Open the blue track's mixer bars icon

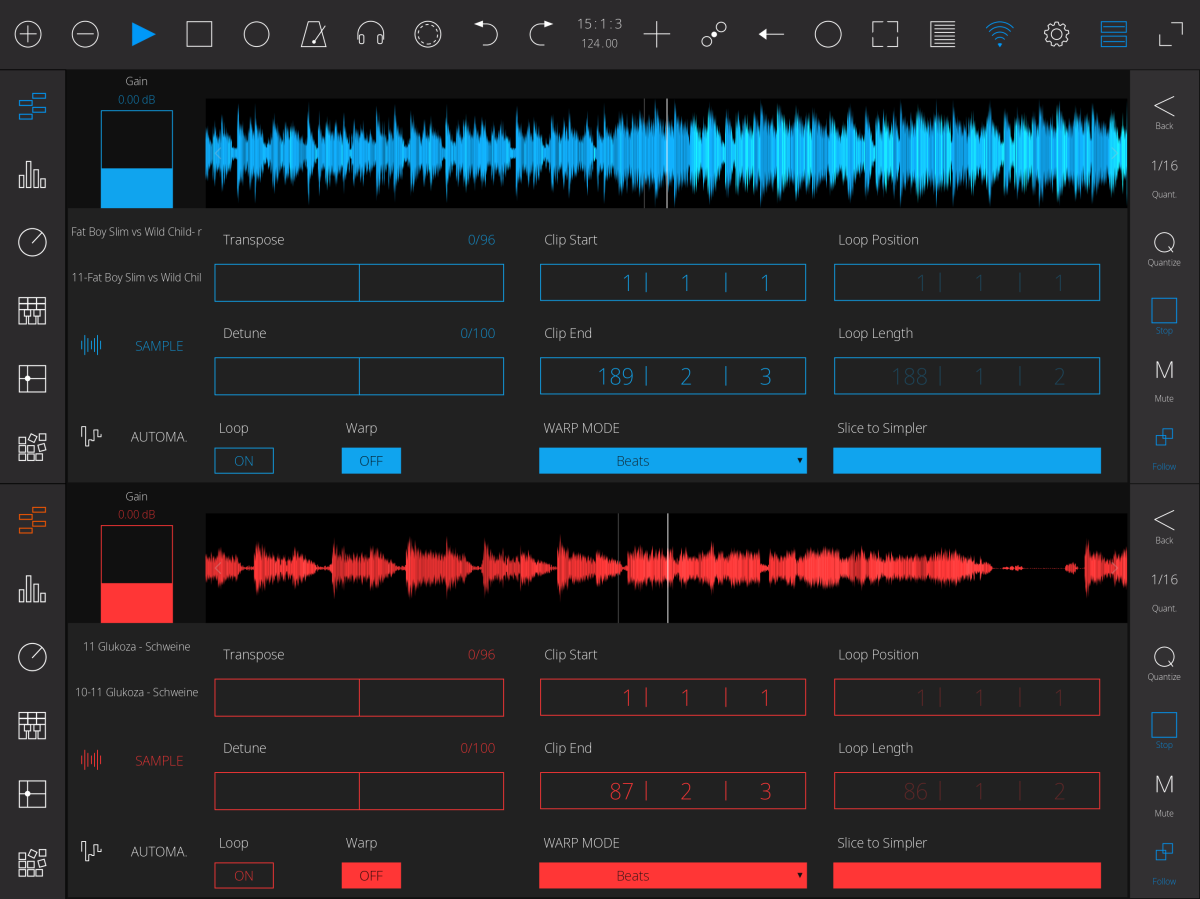click(x=32, y=175)
